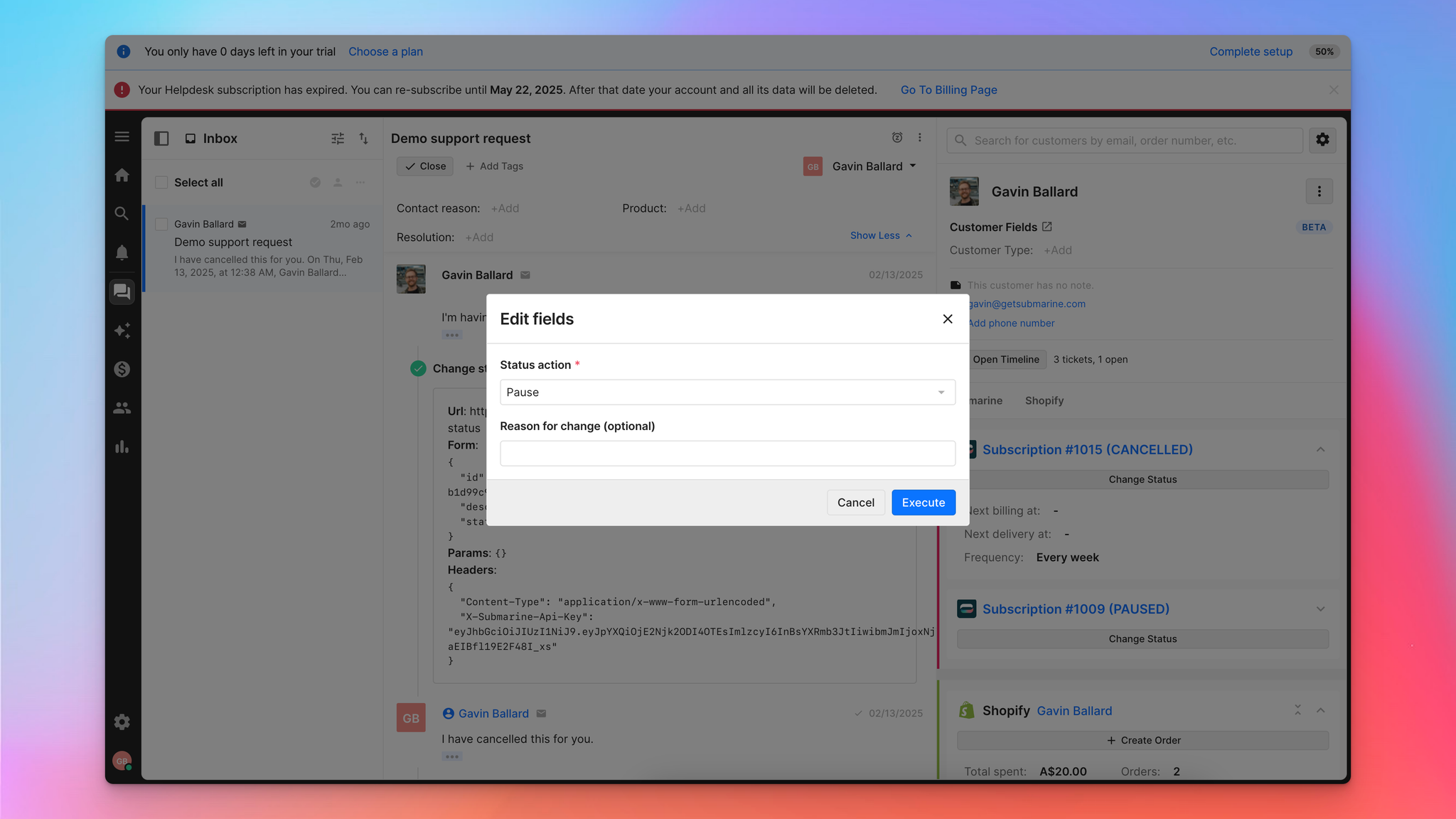Check the Demo support request ticket checkbox
This screenshot has height=819, width=1456.
161,223
